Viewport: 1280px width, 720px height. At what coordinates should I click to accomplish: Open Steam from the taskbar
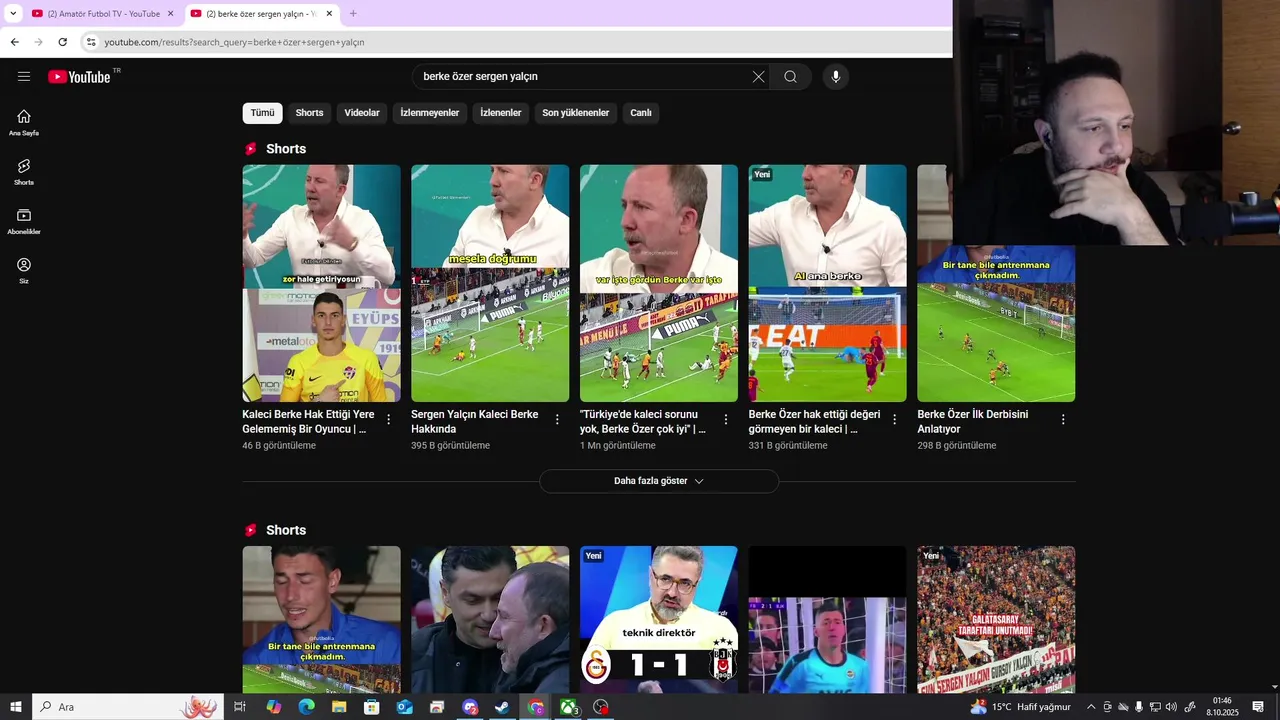click(503, 707)
